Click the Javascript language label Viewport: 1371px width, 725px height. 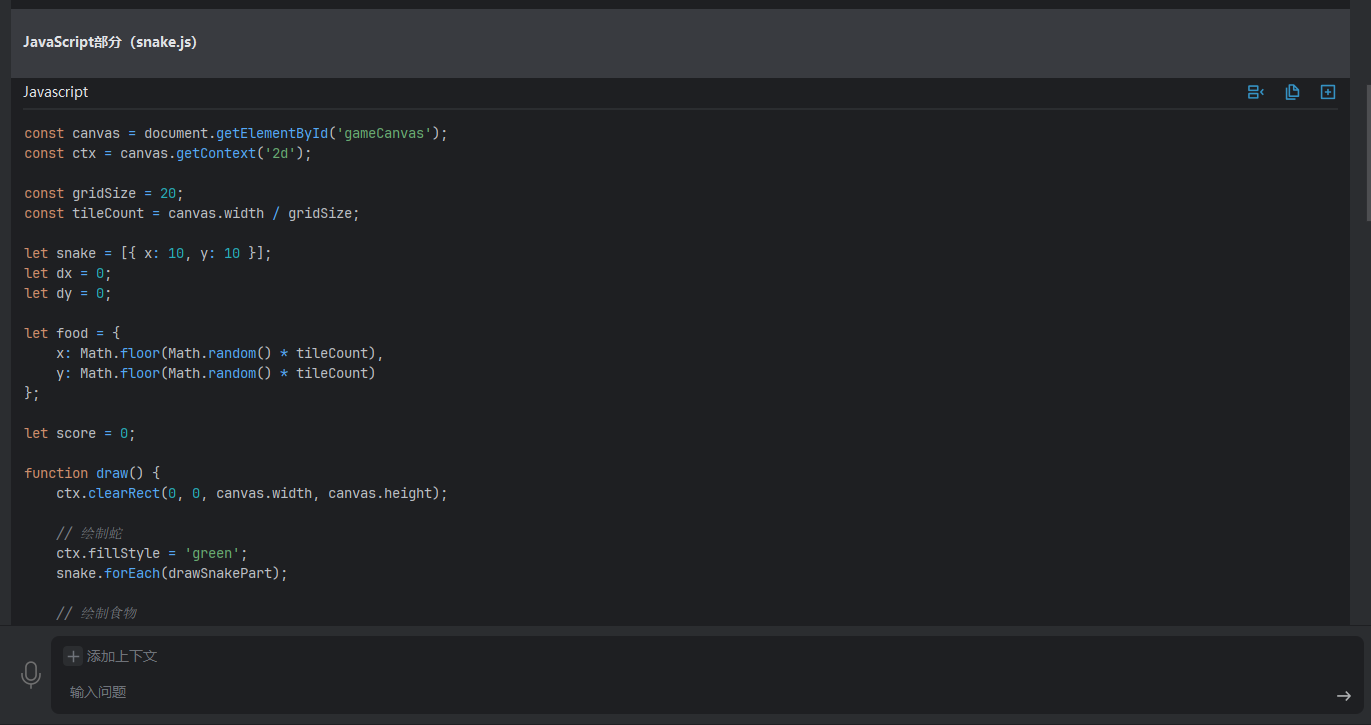[x=56, y=92]
